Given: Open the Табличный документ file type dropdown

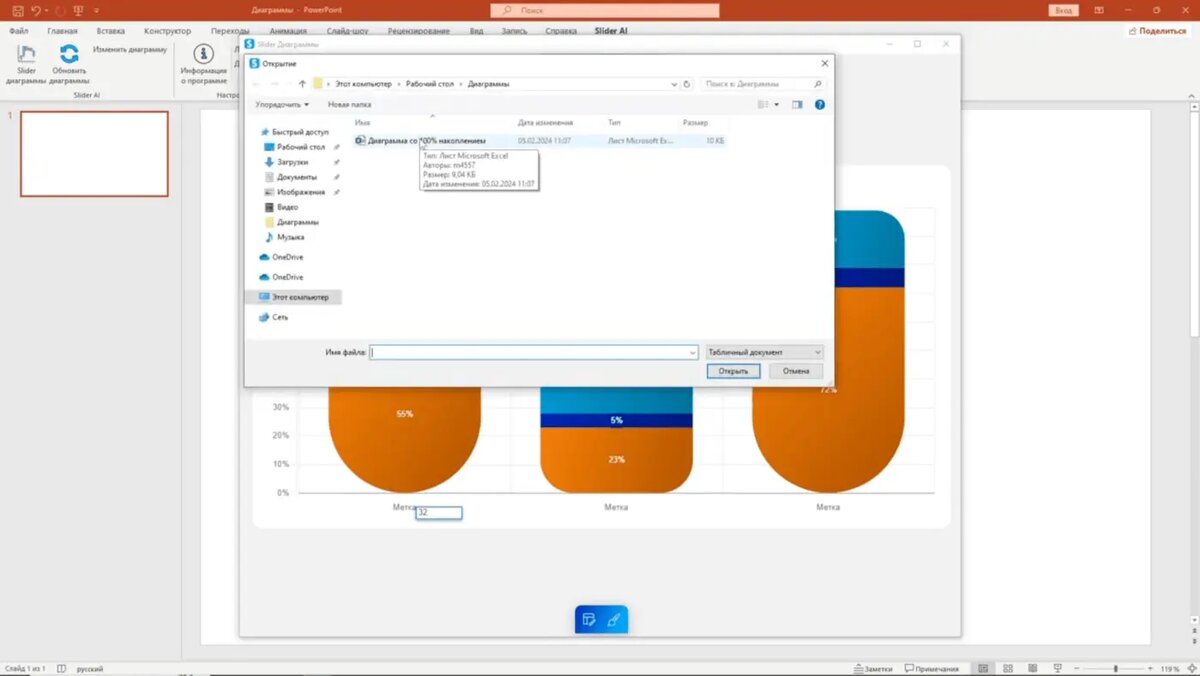Looking at the screenshot, I should point(764,352).
